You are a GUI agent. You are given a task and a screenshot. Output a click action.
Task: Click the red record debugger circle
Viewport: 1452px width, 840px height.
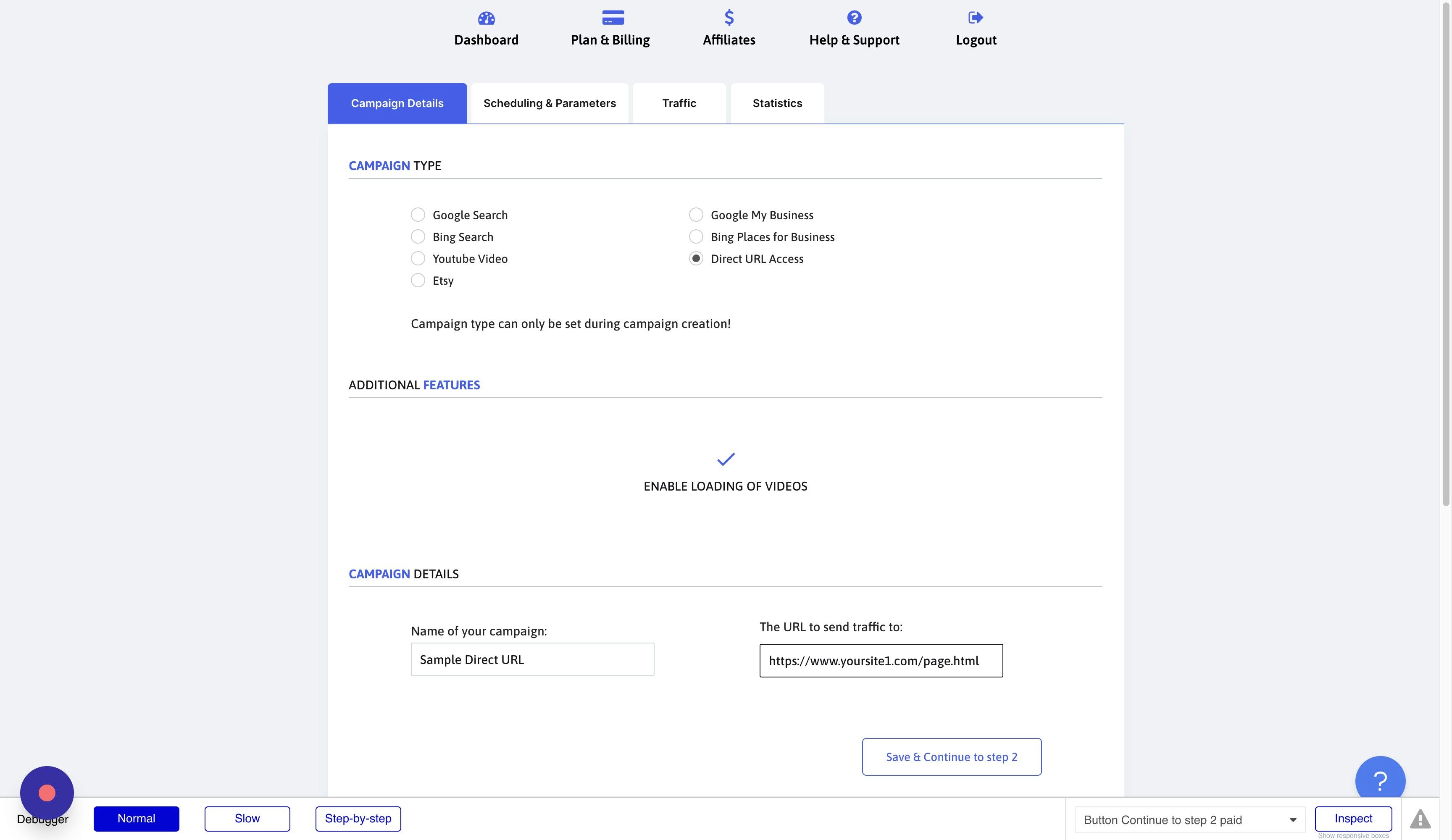[47, 793]
